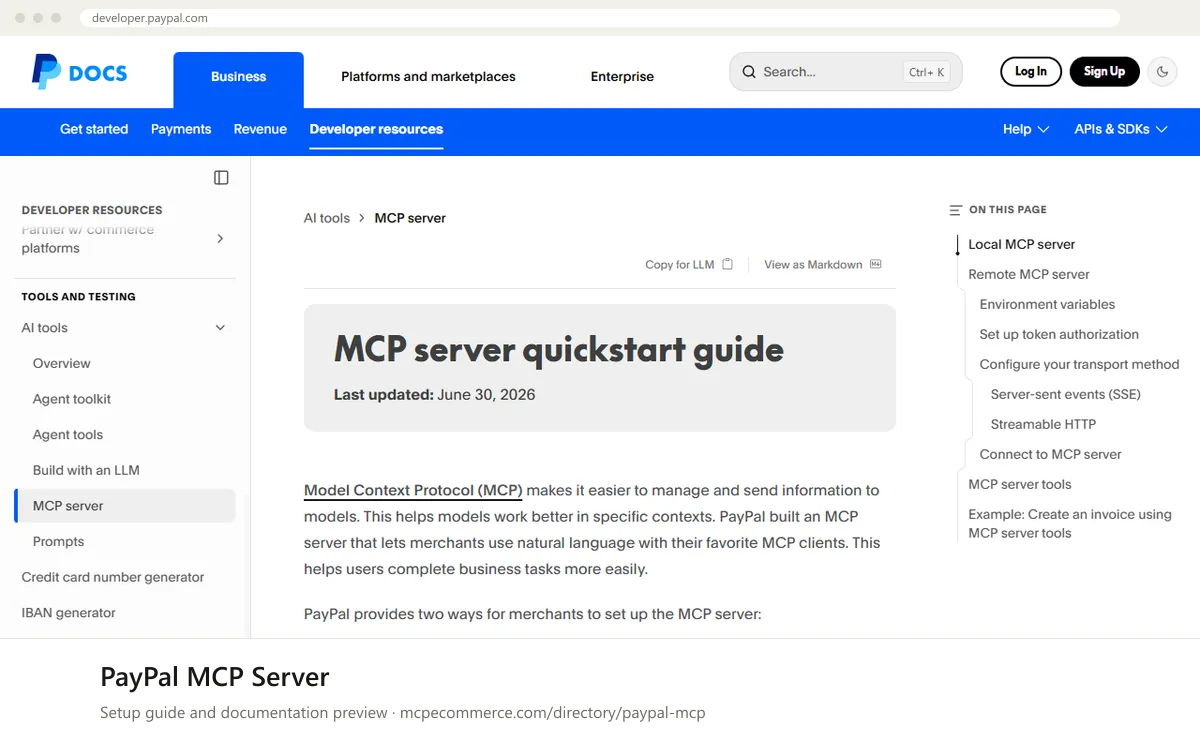Expand Partner w/ commerce platforms chevron
This screenshot has height=750, width=1200.
coord(220,238)
